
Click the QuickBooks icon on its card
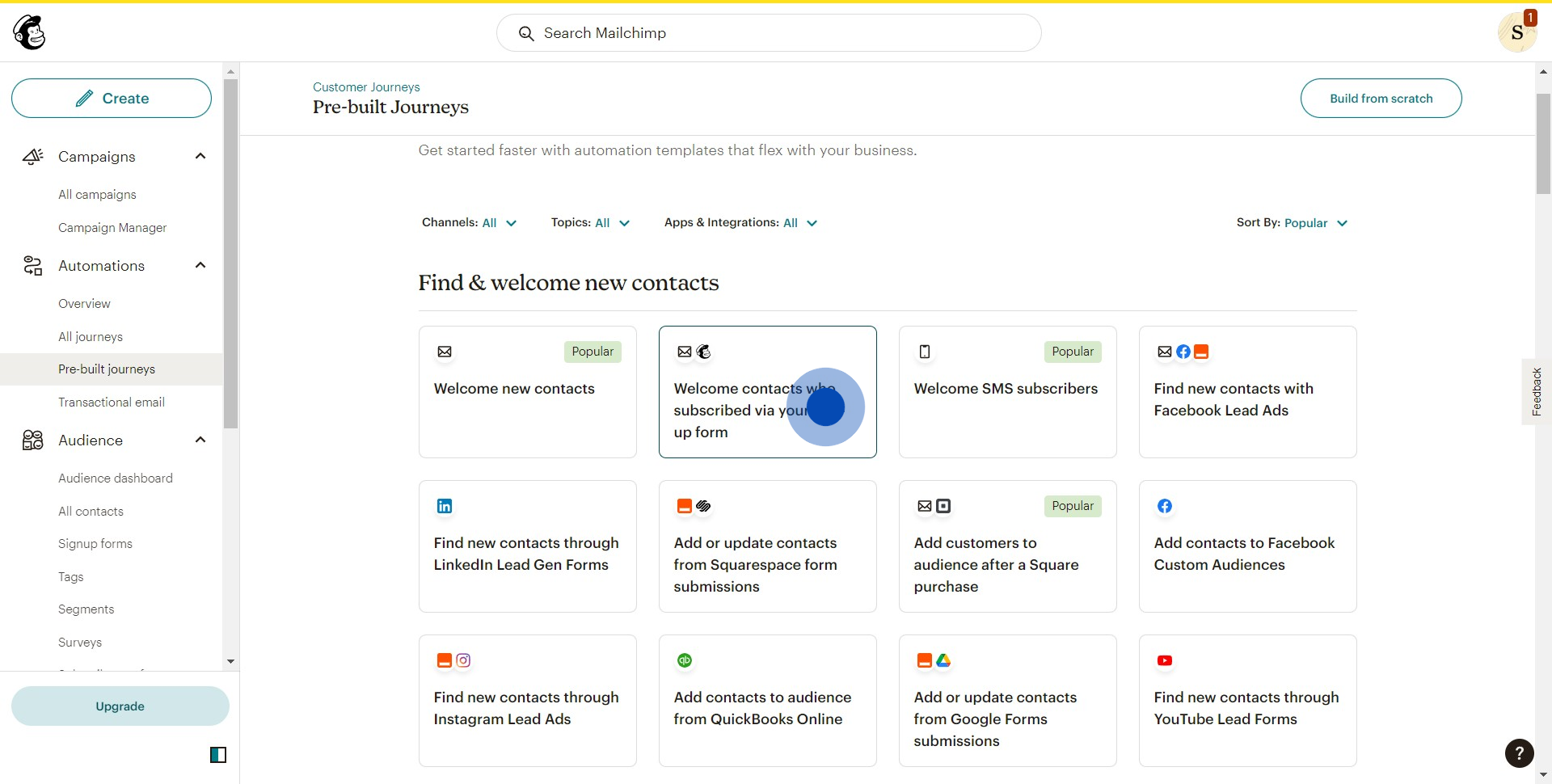pyautogui.click(x=685, y=660)
